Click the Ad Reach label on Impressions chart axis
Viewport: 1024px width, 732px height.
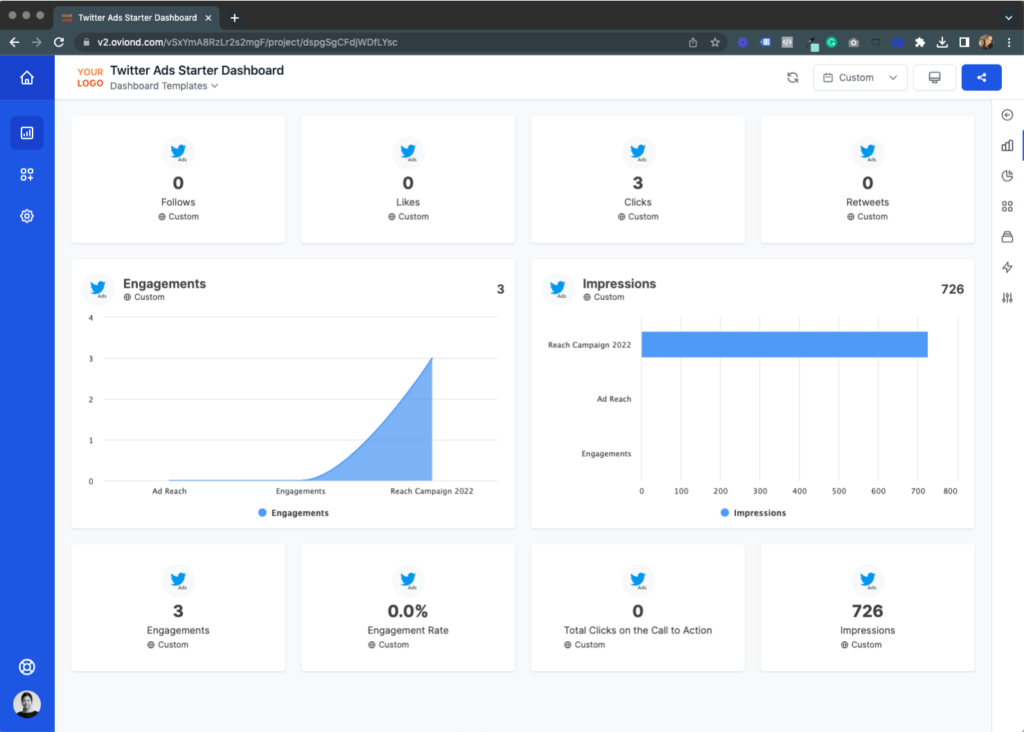pos(614,399)
